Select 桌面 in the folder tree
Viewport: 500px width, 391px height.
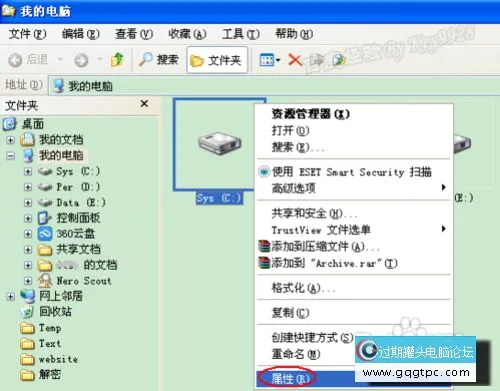tap(33, 124)
